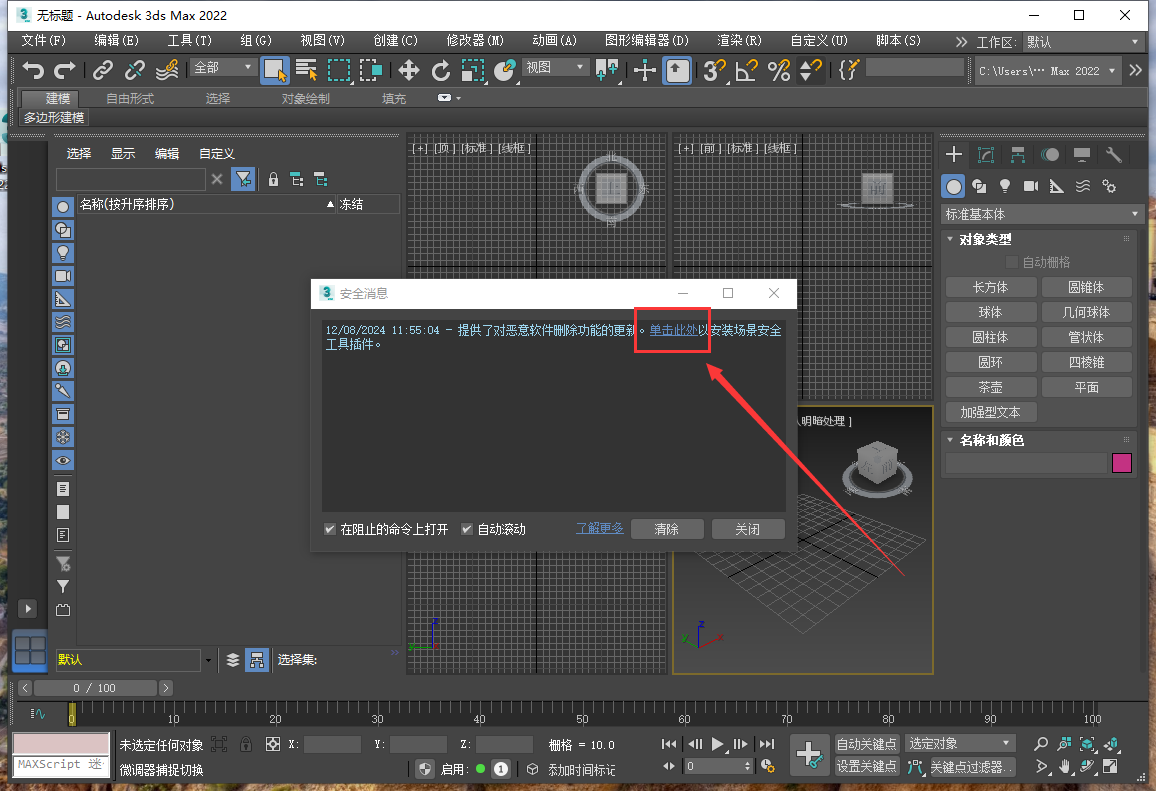
Task: Open the Modify panel tab
Action: tap(986, 154)
